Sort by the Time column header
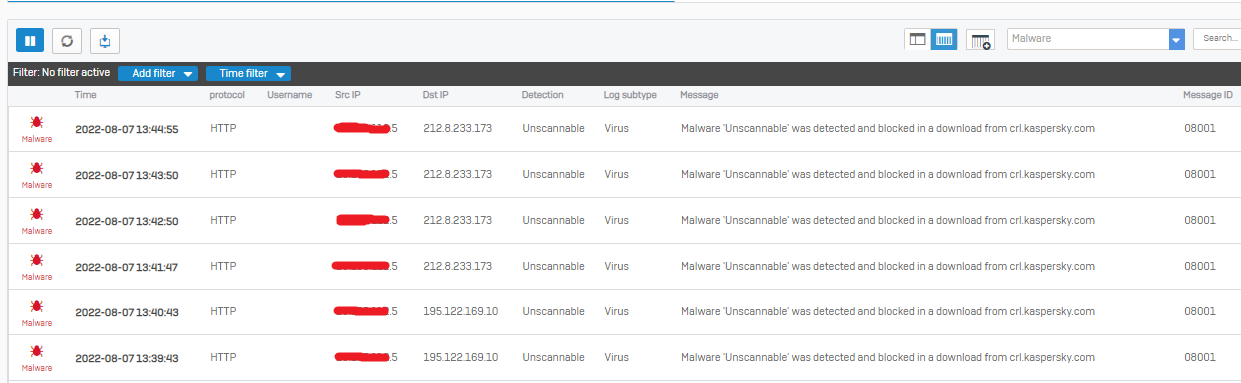Viewport: 1241px width, 383px height. [x=86, y=95]
